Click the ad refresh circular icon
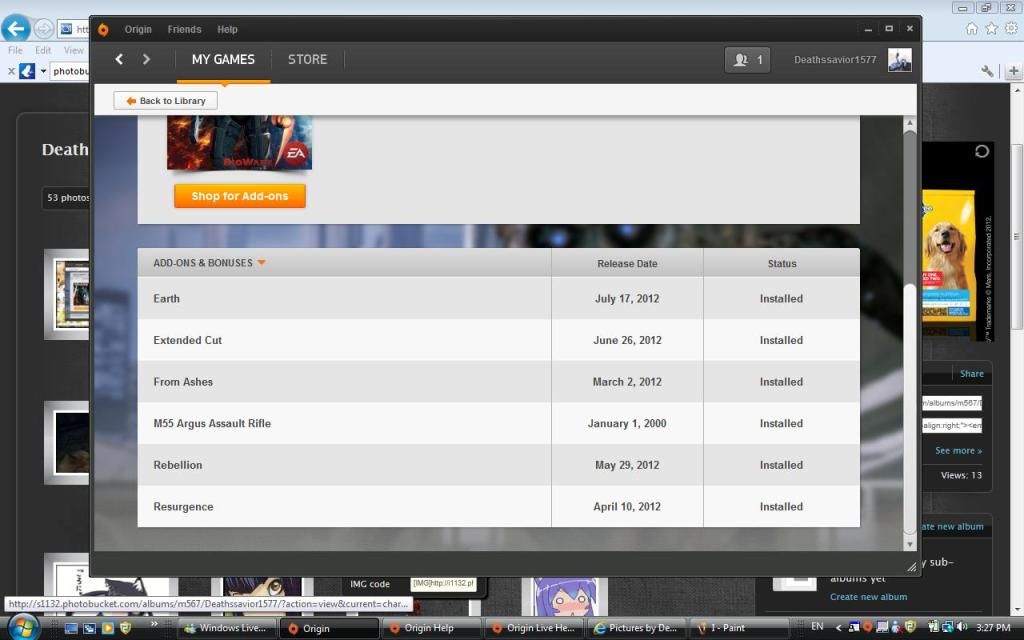The image size is (1024, 640). click(982, 151)
